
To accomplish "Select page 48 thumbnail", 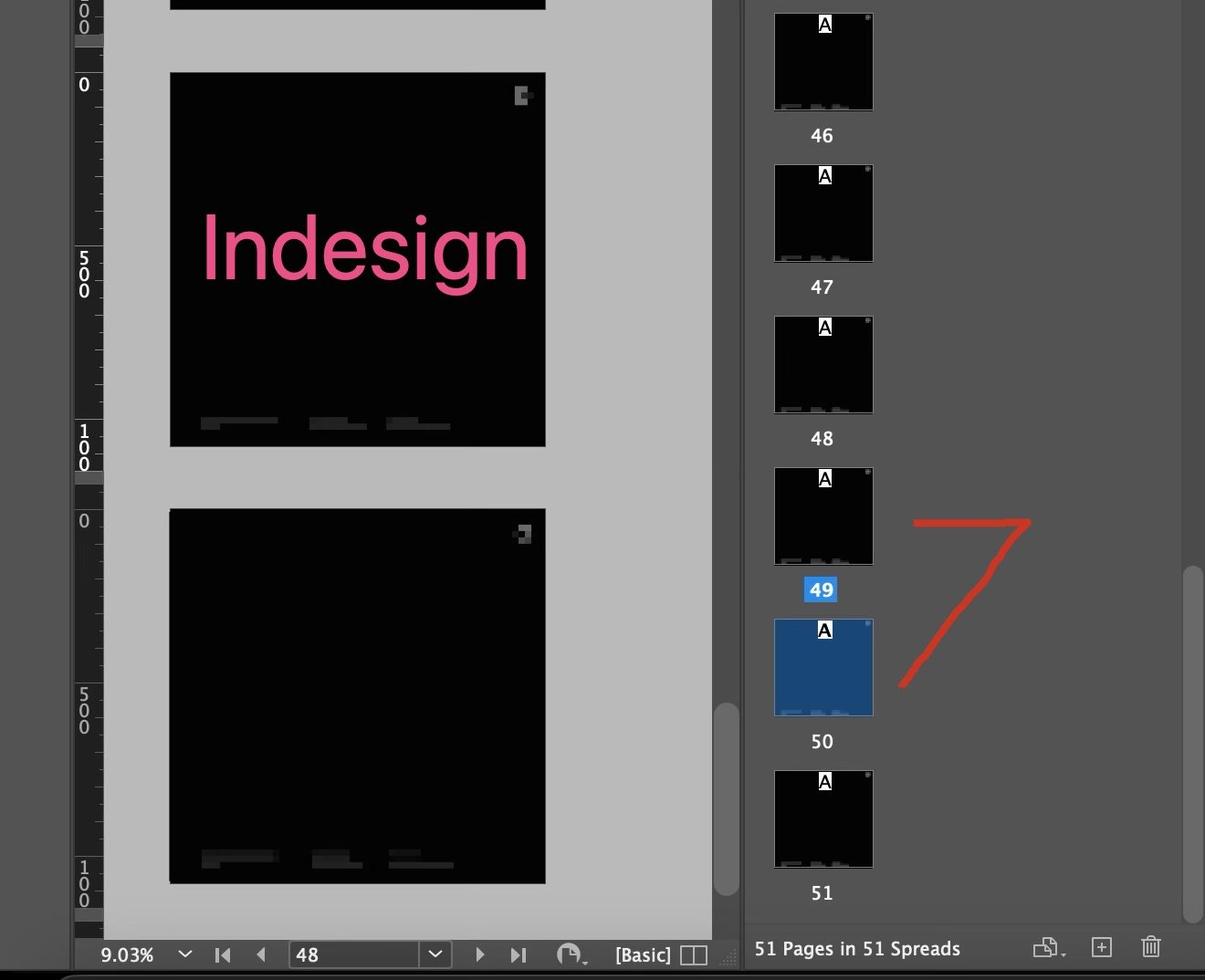I will click(823, 365).
